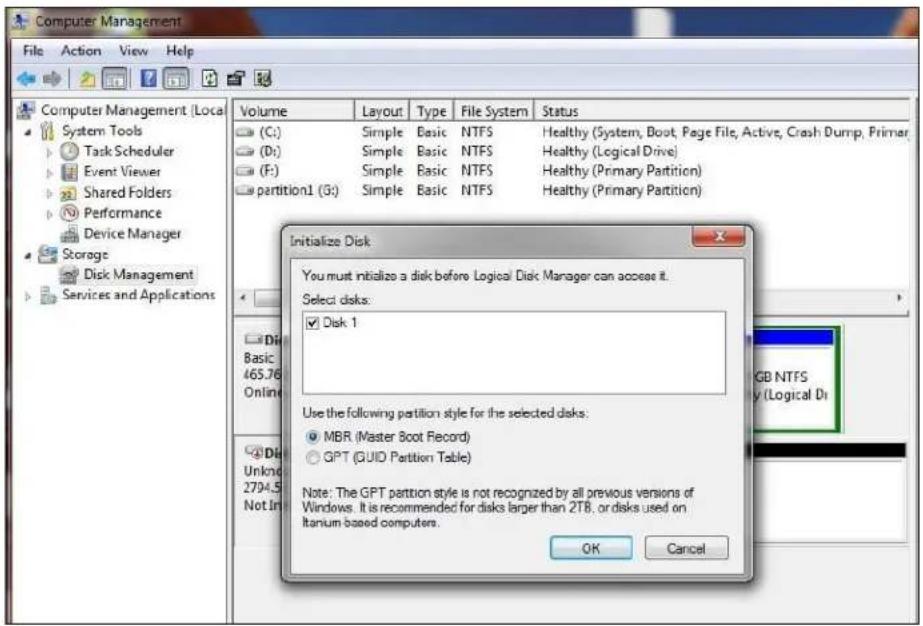This screenshot has width=923, height=626.
Task: Click the Device Manager icon in tree
Action: tap(69, 234)
